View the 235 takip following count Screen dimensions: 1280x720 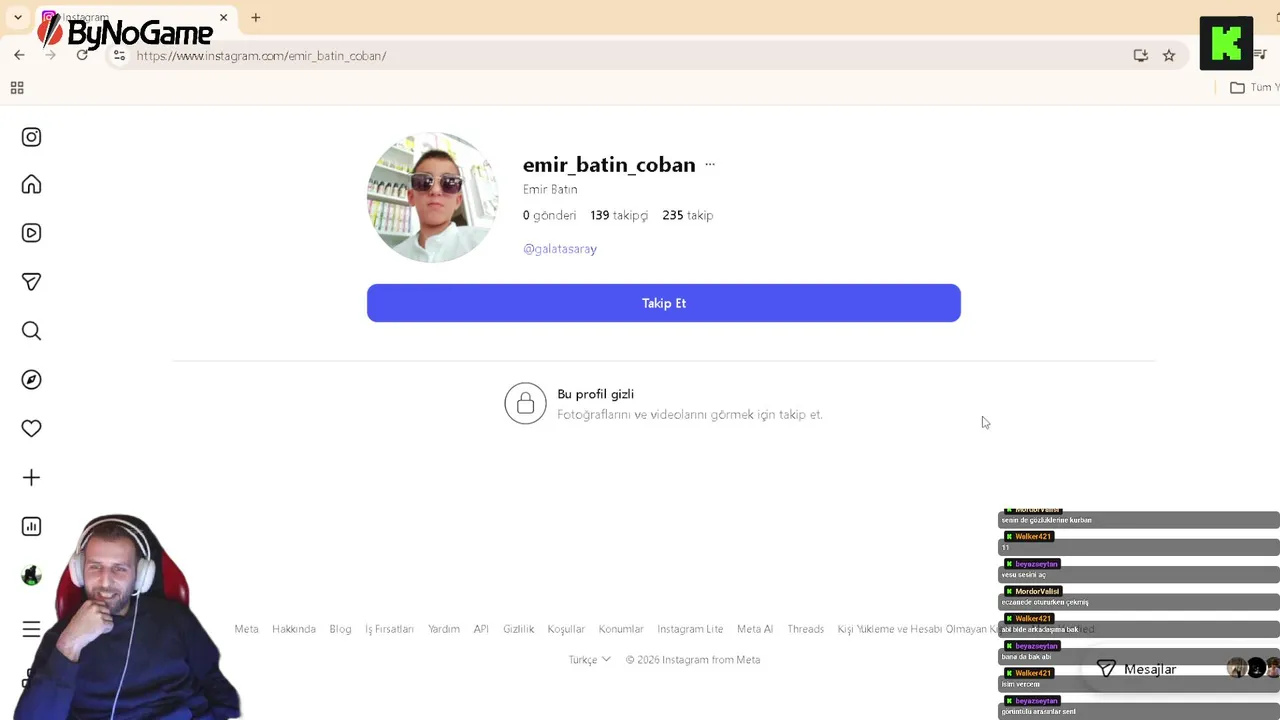coord(688,215)
